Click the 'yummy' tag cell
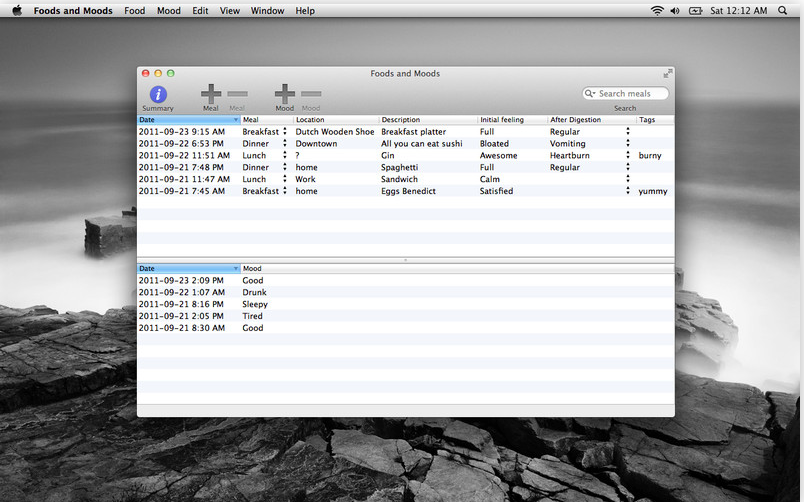Screen dimensions: 804x502 (x=653, y=191)
